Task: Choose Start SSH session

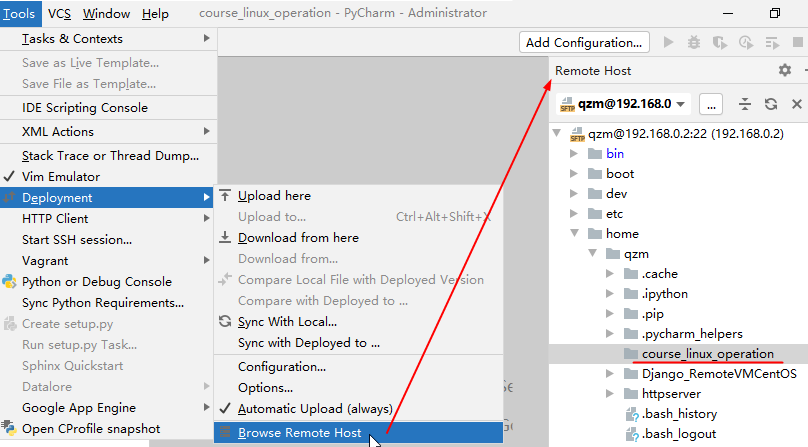Action: (108, 240)
